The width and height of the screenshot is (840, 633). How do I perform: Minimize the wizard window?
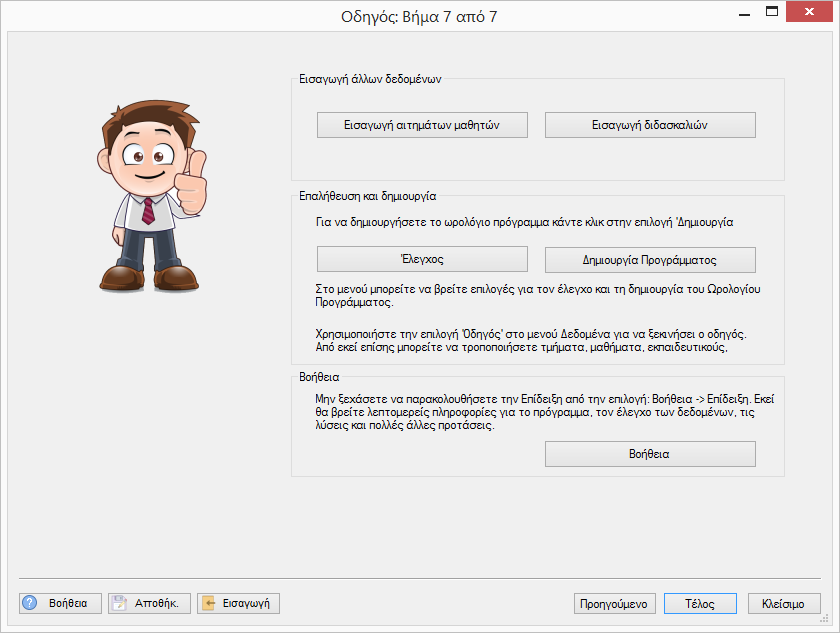click(743, 12)
